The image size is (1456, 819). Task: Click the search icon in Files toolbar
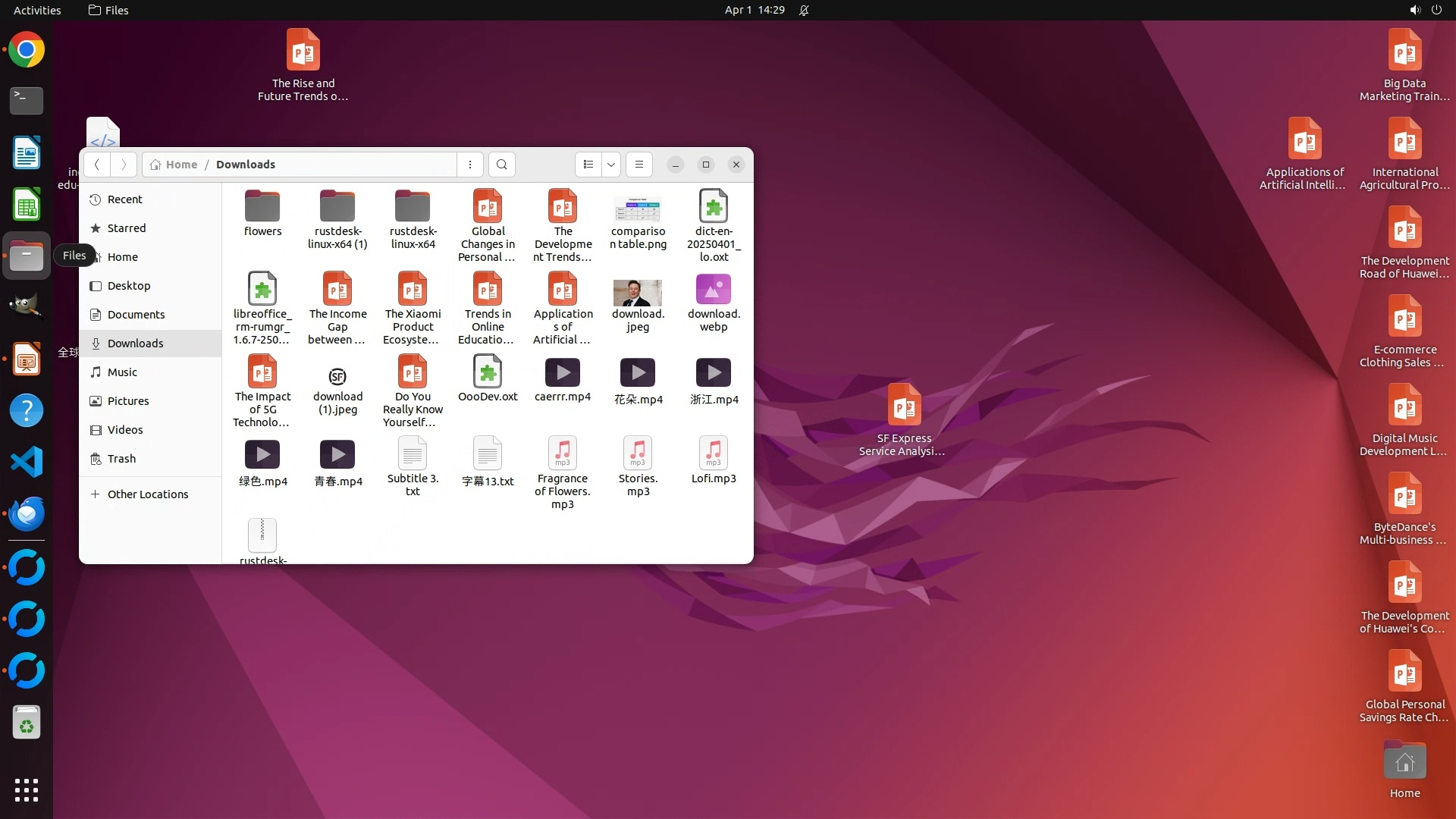tap(501, 165)
